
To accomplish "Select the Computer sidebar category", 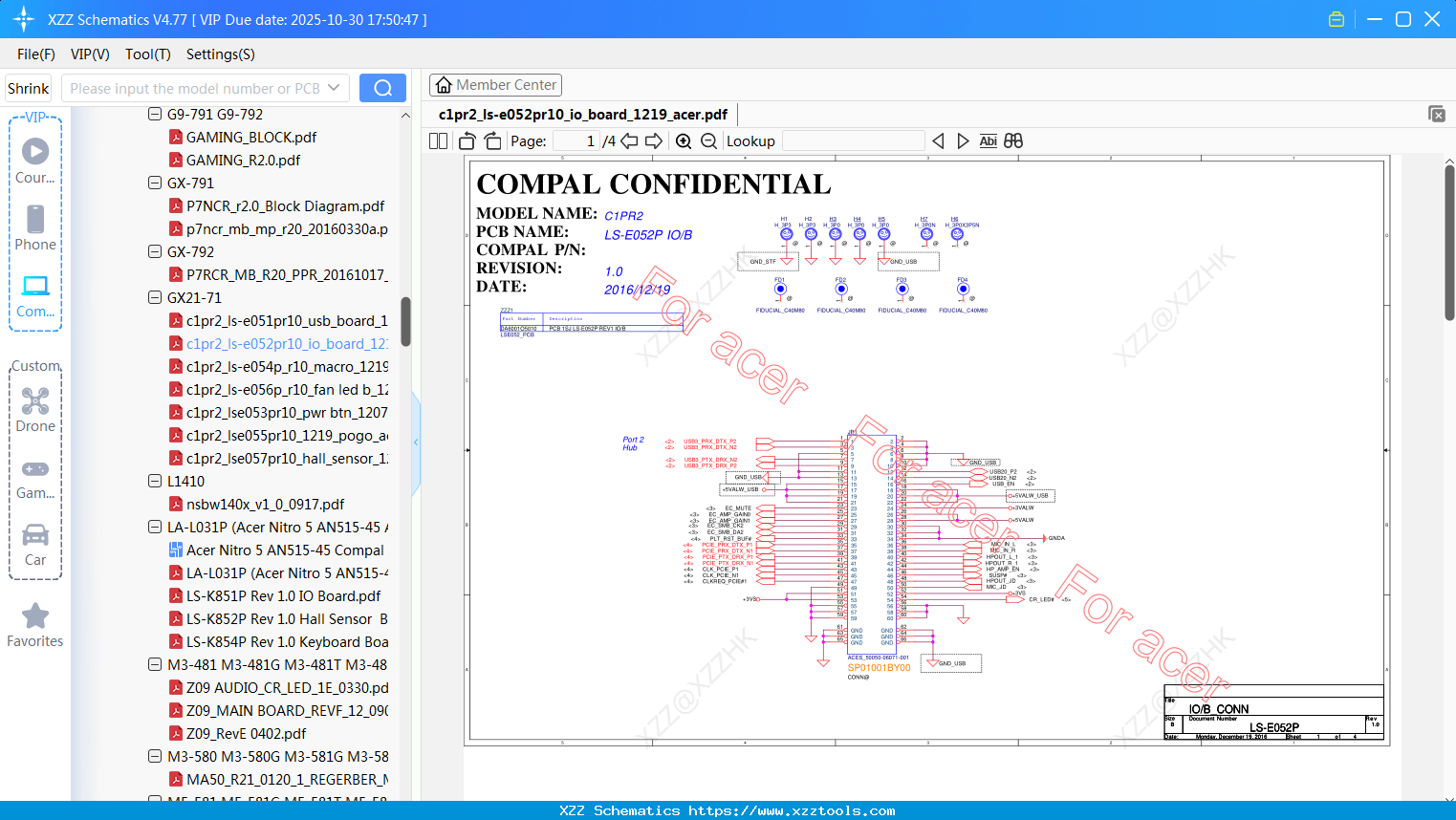I will 35,296.
